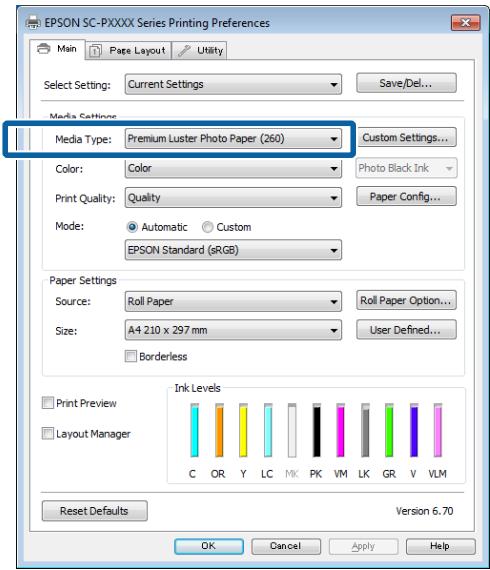This screenshot has height=570, width=490.
Task: Click the Save/Del... button
Action: [406, 83]
